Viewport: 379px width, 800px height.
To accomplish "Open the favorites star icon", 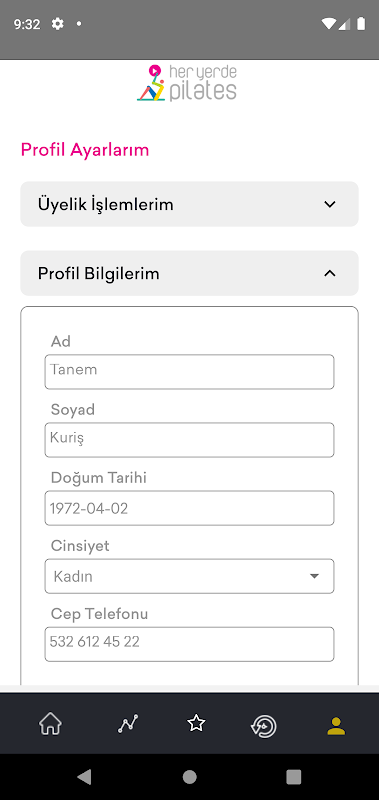I will click(x=196, y=723).
